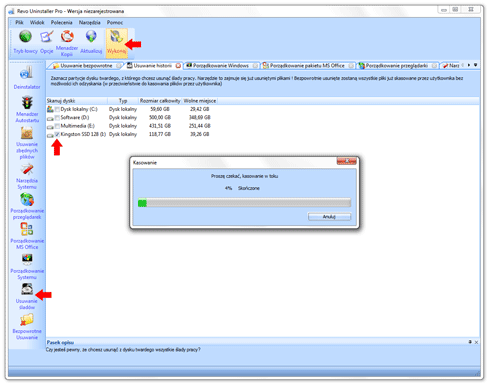Check the Multimedia (E:) checkbox

(x=57, y=126)
